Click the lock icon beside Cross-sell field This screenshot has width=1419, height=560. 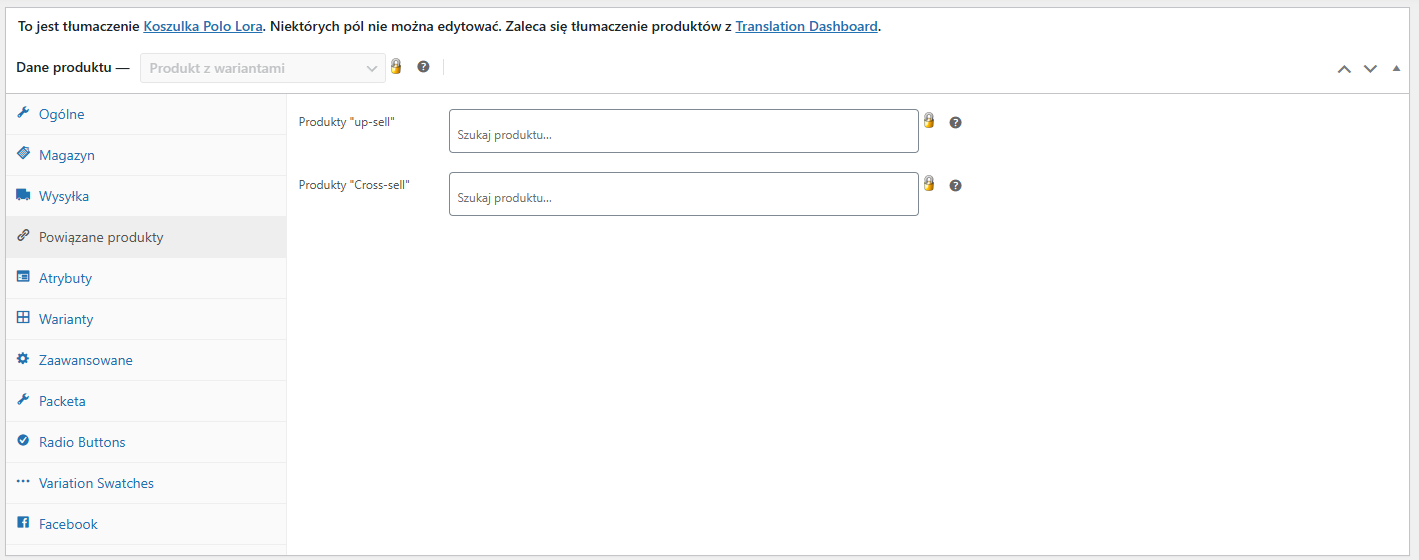pyautogui.click(x=928, y=183)
